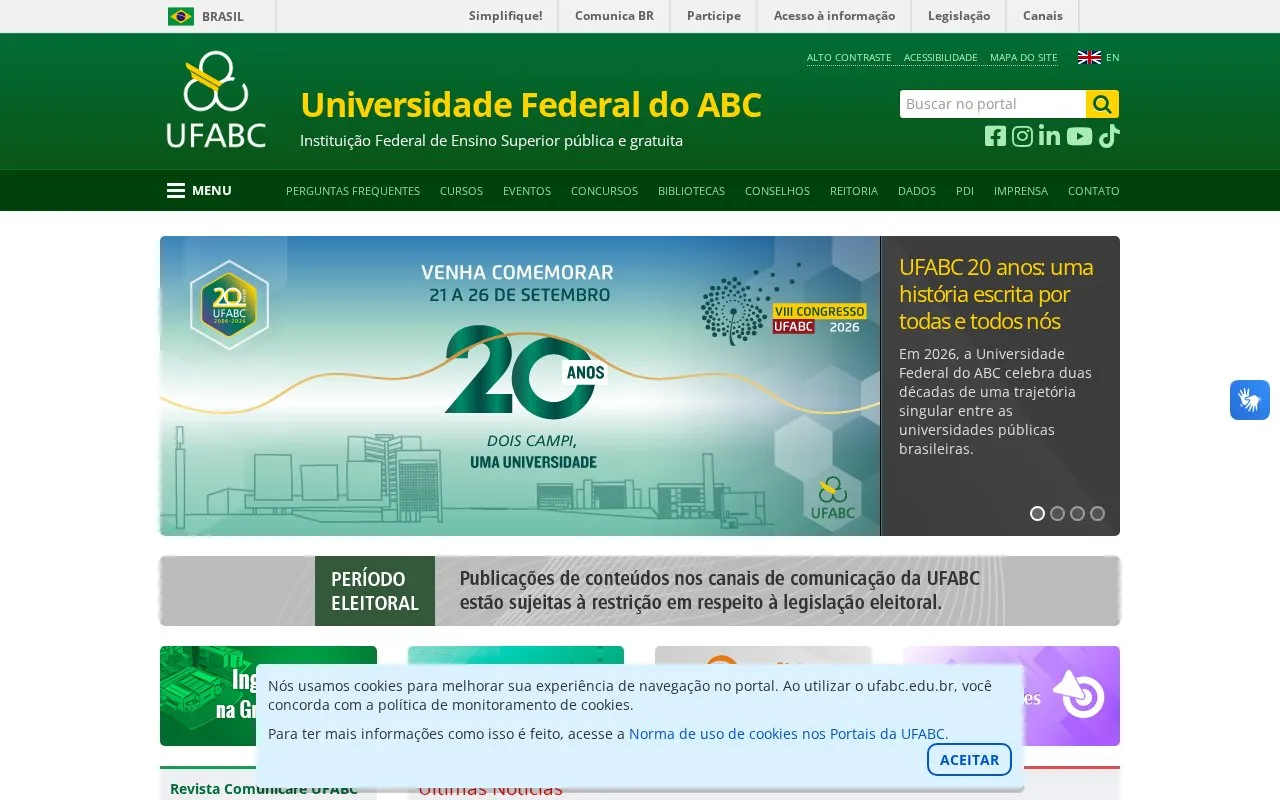Click the UFABC logo in header
Viewport: 1280px width, 800px height.
216,100
